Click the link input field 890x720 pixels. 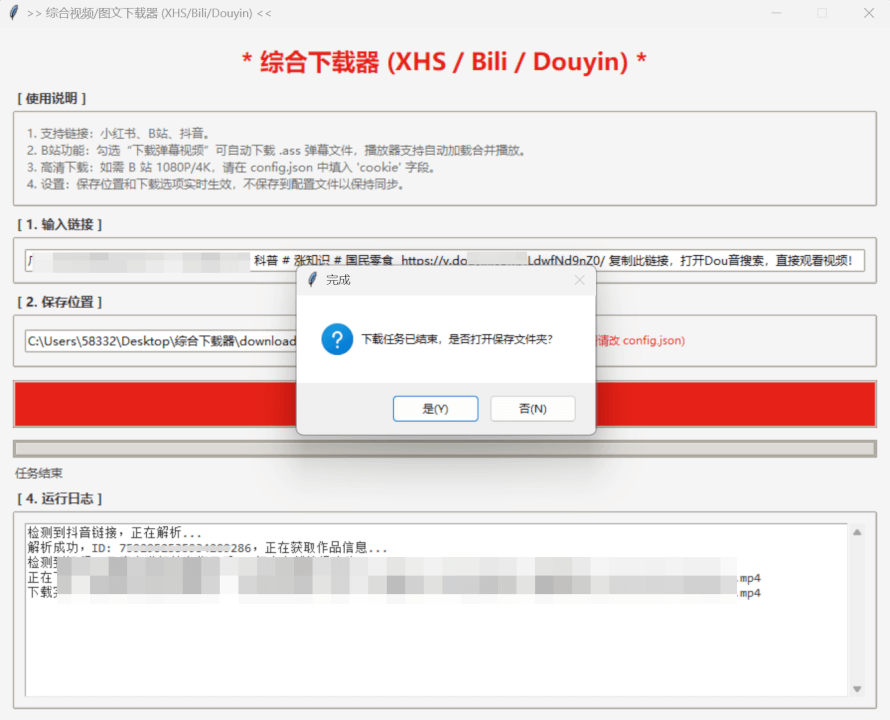tap(444, 260)
